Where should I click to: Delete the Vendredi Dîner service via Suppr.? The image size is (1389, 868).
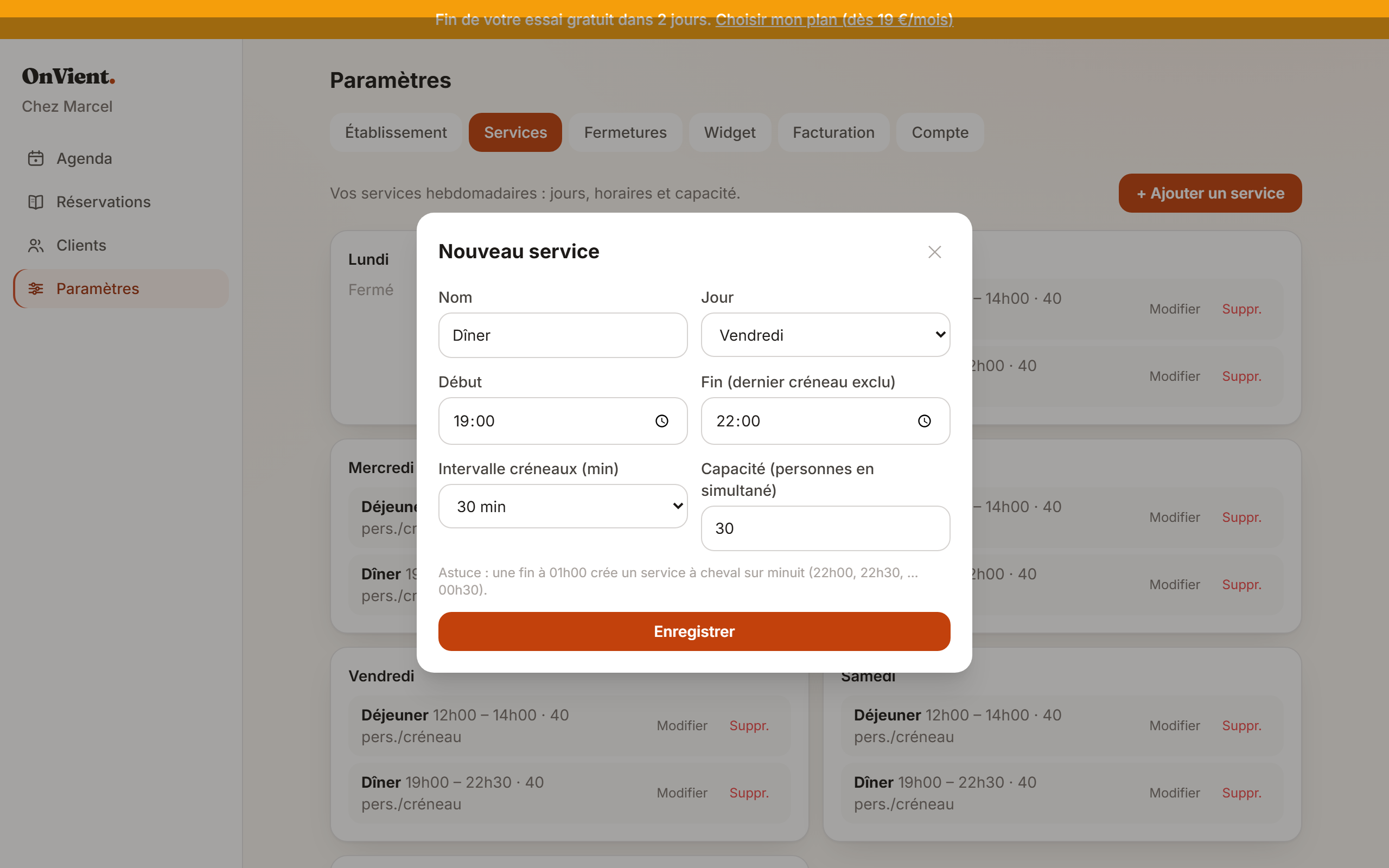click(749, 793)
